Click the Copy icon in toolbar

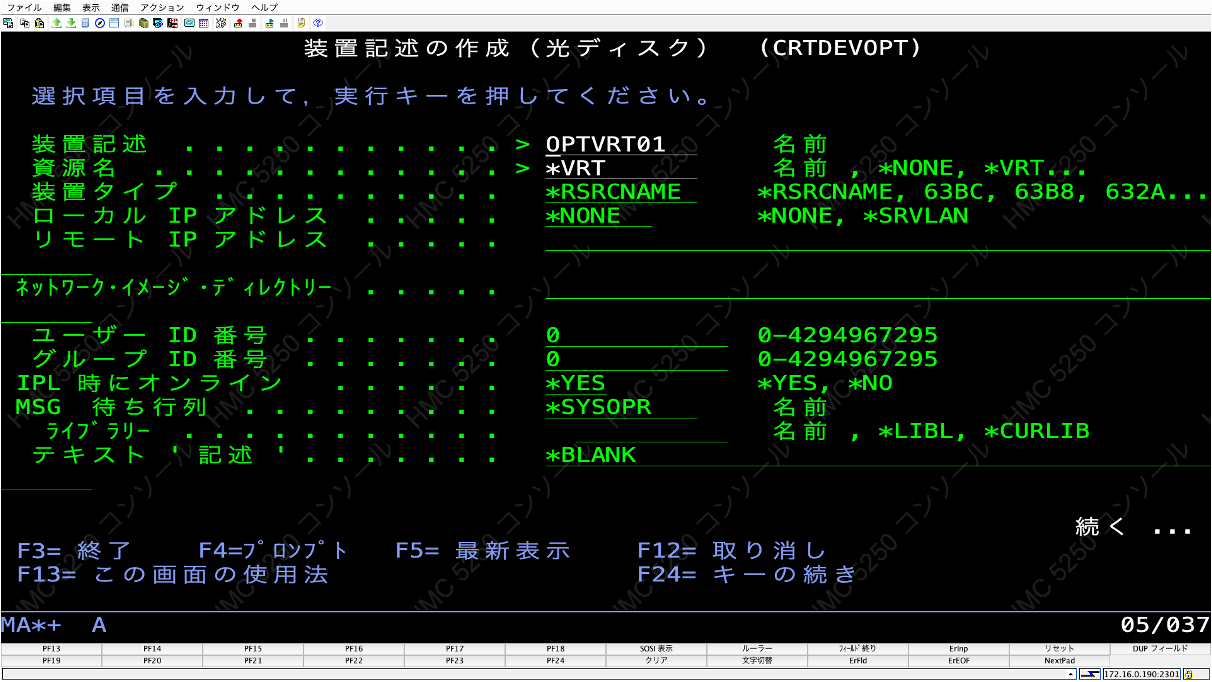point(24,22)
